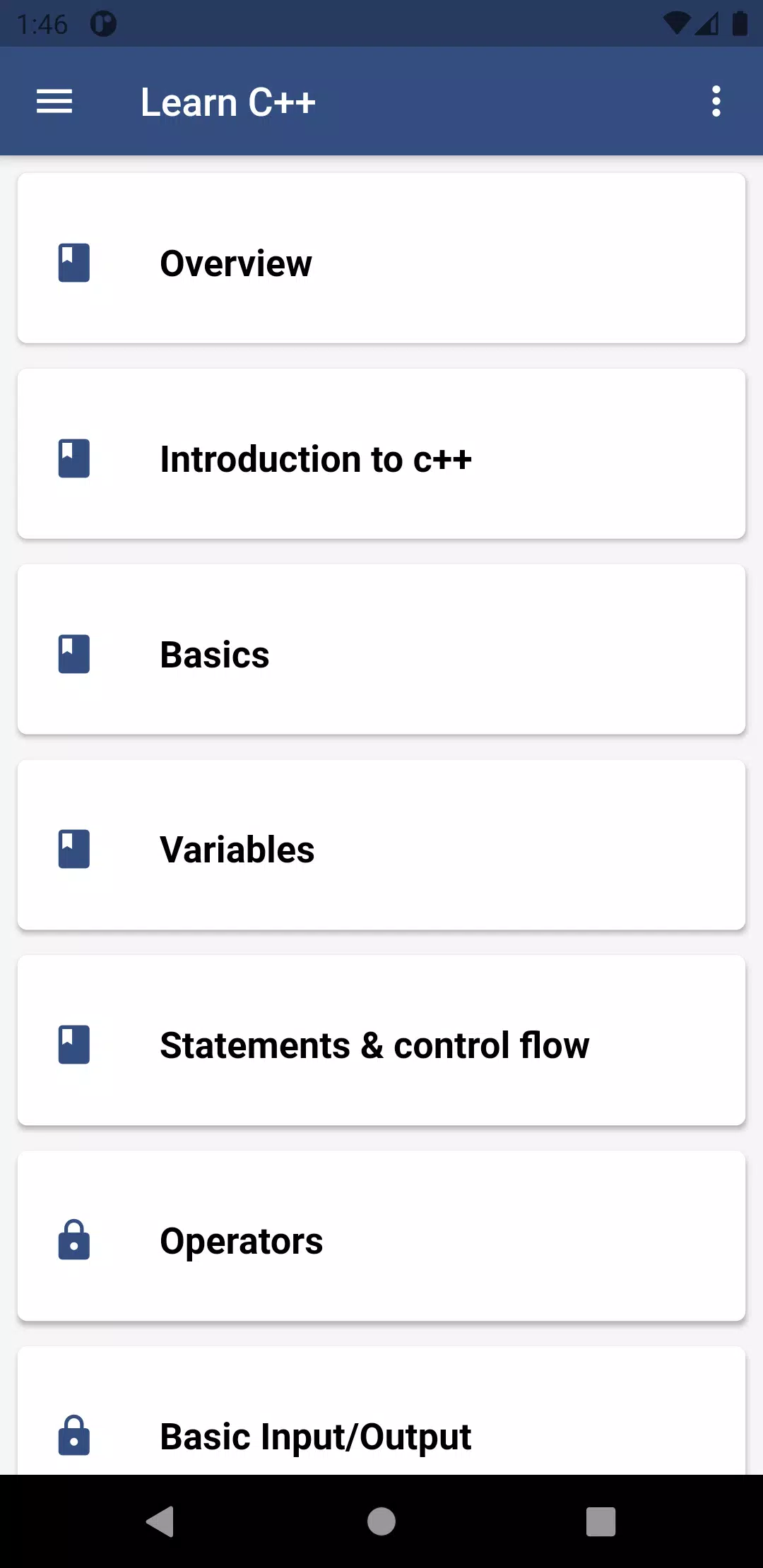Screen dimensions: 763x1568
Task: Tap the Android back navigation button
Action: 160,1521
